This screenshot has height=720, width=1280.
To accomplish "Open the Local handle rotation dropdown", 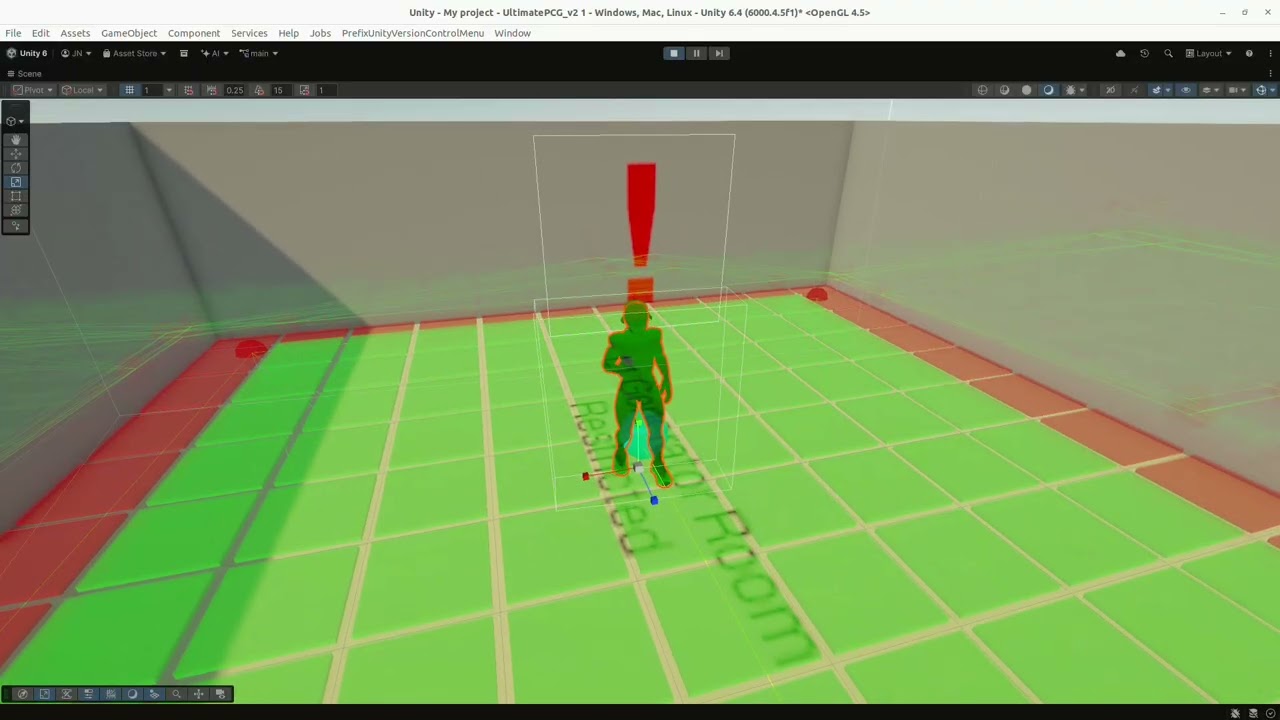I will (x=82, y=90).
